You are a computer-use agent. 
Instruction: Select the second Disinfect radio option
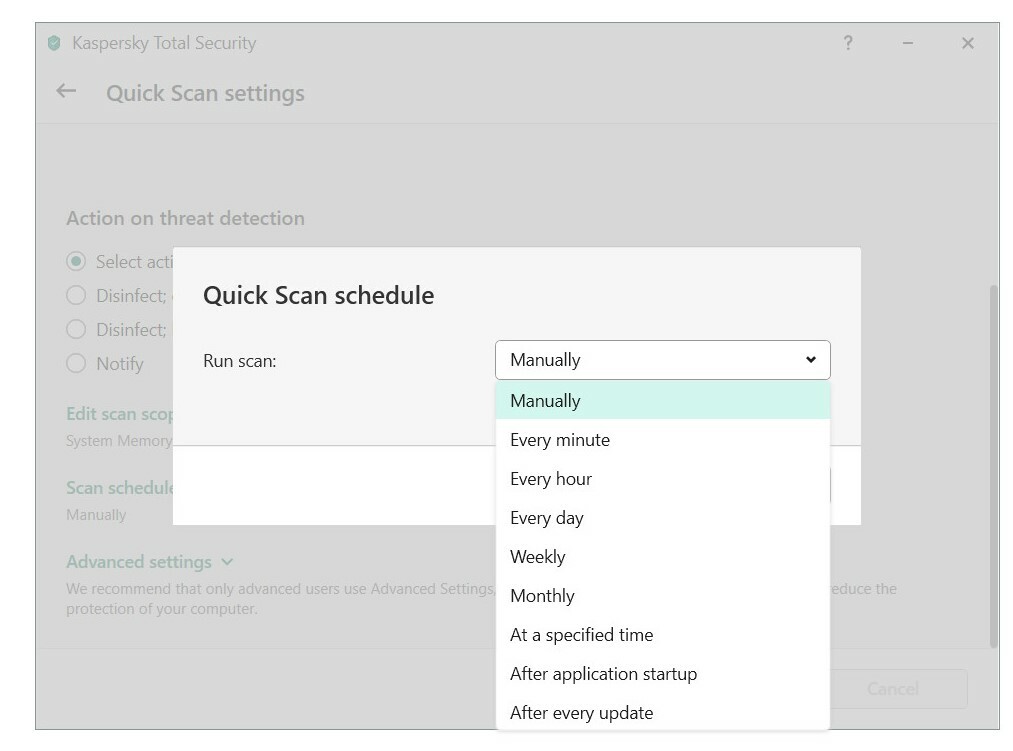pos(76,330)
